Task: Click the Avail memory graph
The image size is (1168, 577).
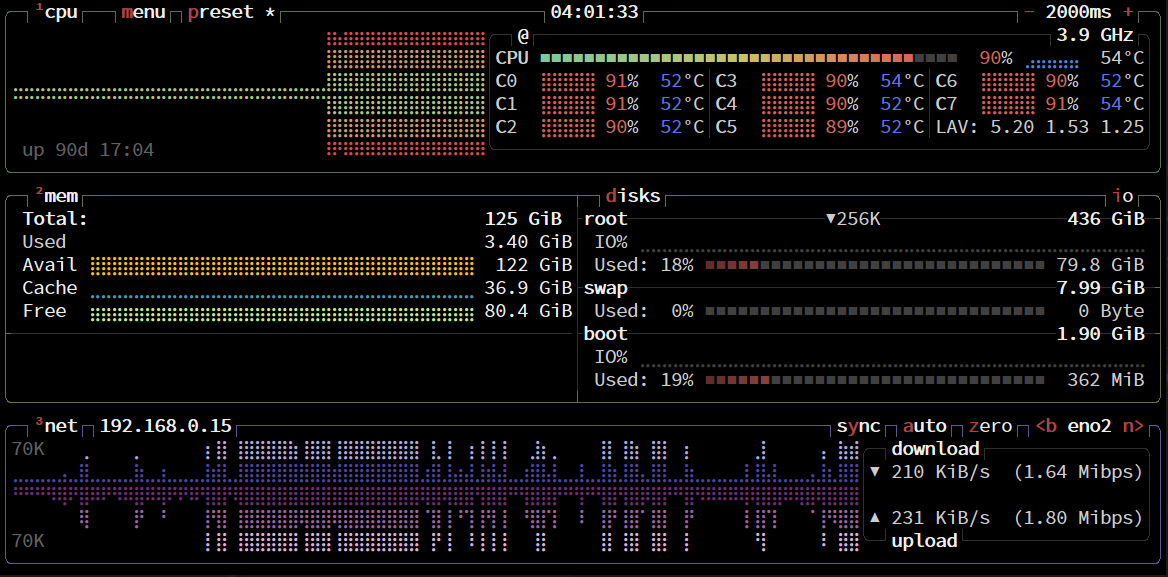Action: pos(282,265)
